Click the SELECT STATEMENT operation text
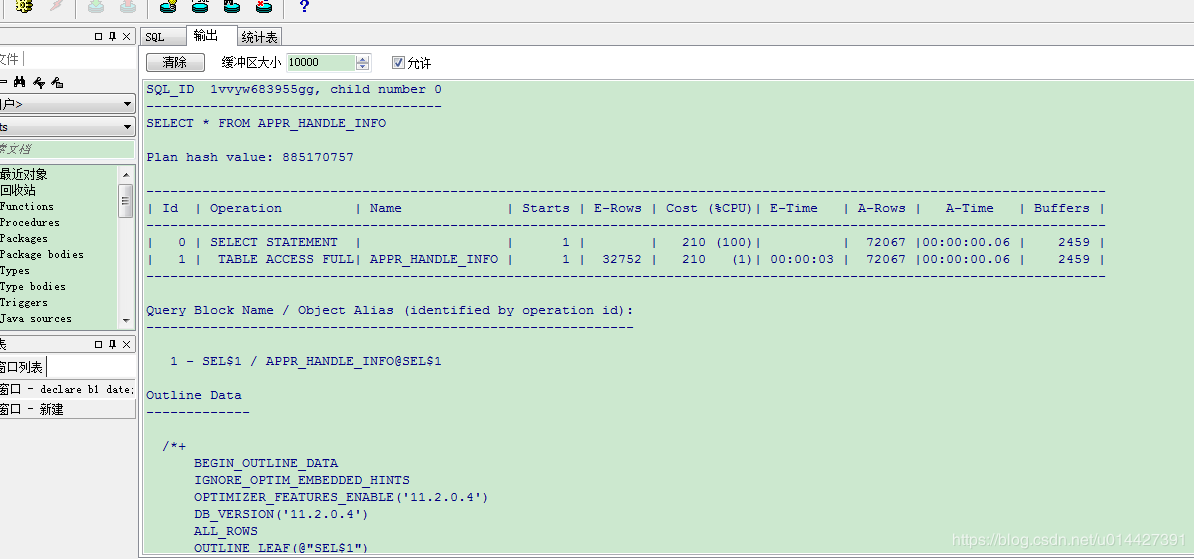Image resolution: width=1194 pixels, height=559 pixels. [273, 242]
